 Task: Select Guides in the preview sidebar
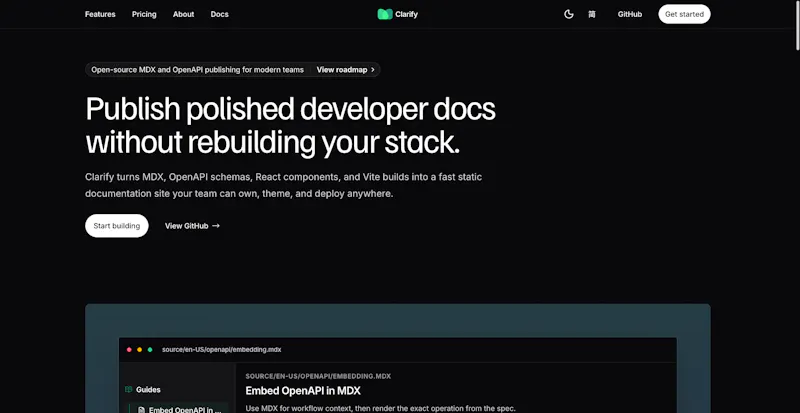[x=148, y=390]
